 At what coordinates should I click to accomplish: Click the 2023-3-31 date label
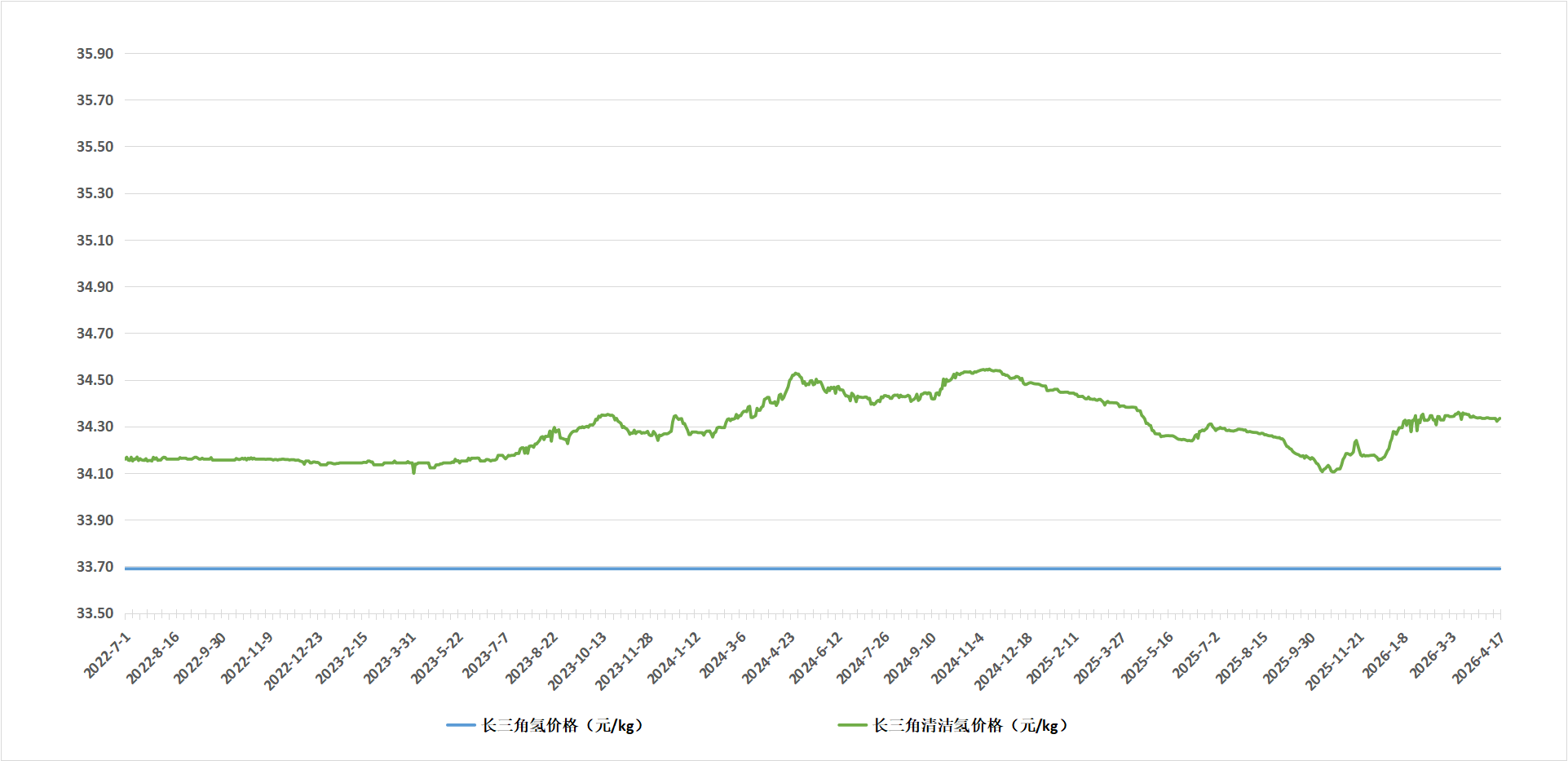click(x=390, y=658)
